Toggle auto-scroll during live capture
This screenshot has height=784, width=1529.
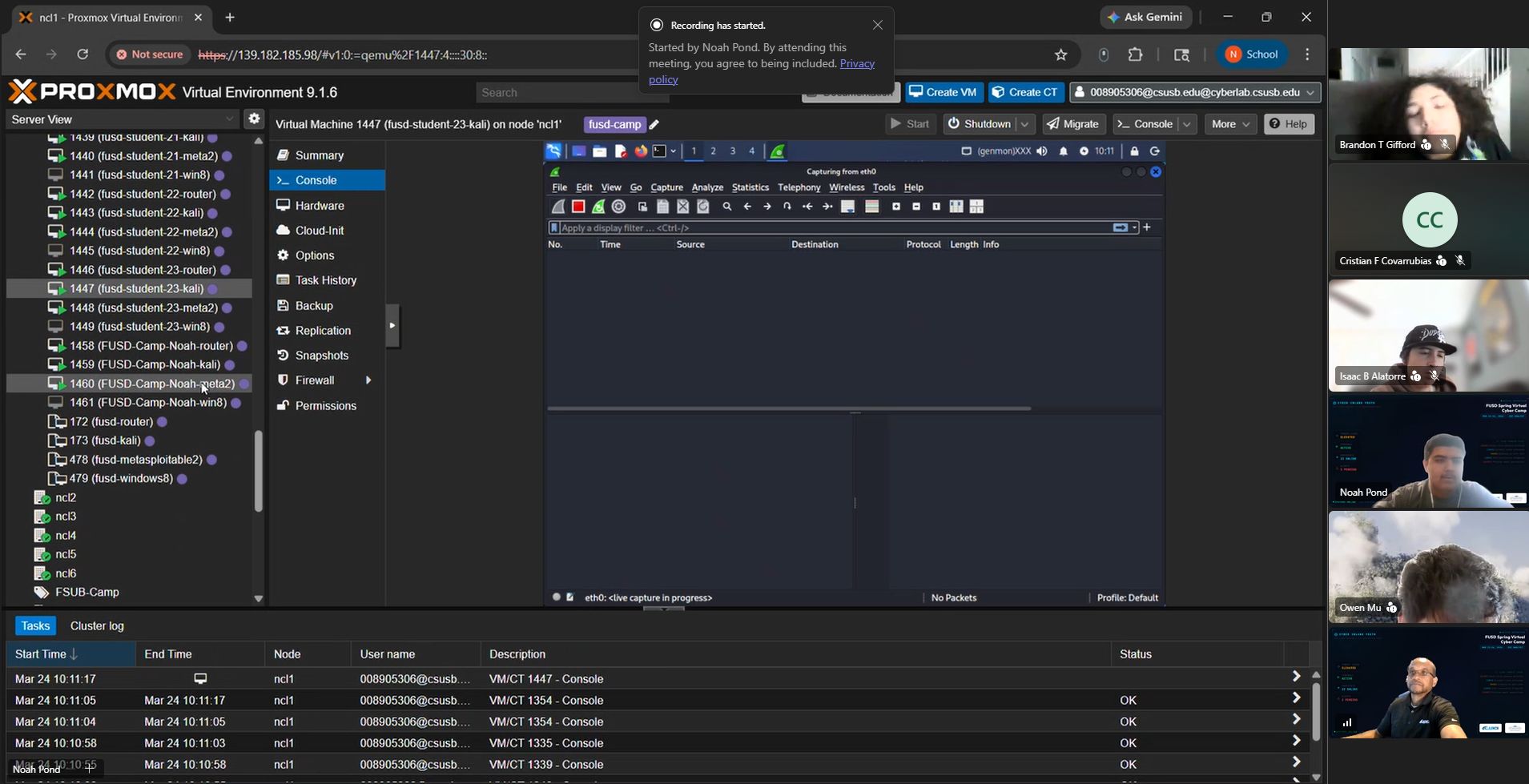[848, 207]
